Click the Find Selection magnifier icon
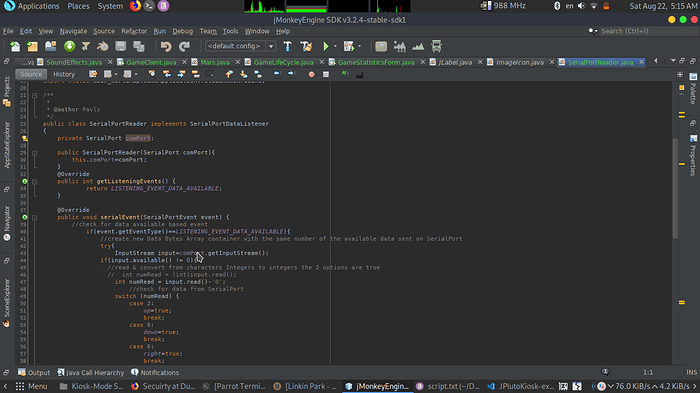 pos(152,74)
